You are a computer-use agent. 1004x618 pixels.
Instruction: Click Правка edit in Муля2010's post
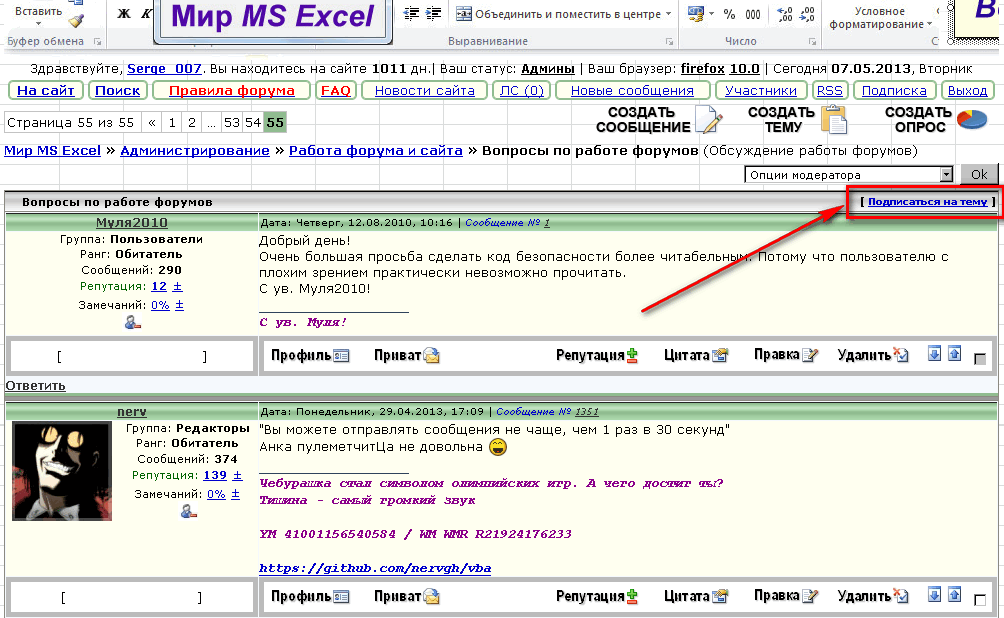coord(786,355)
